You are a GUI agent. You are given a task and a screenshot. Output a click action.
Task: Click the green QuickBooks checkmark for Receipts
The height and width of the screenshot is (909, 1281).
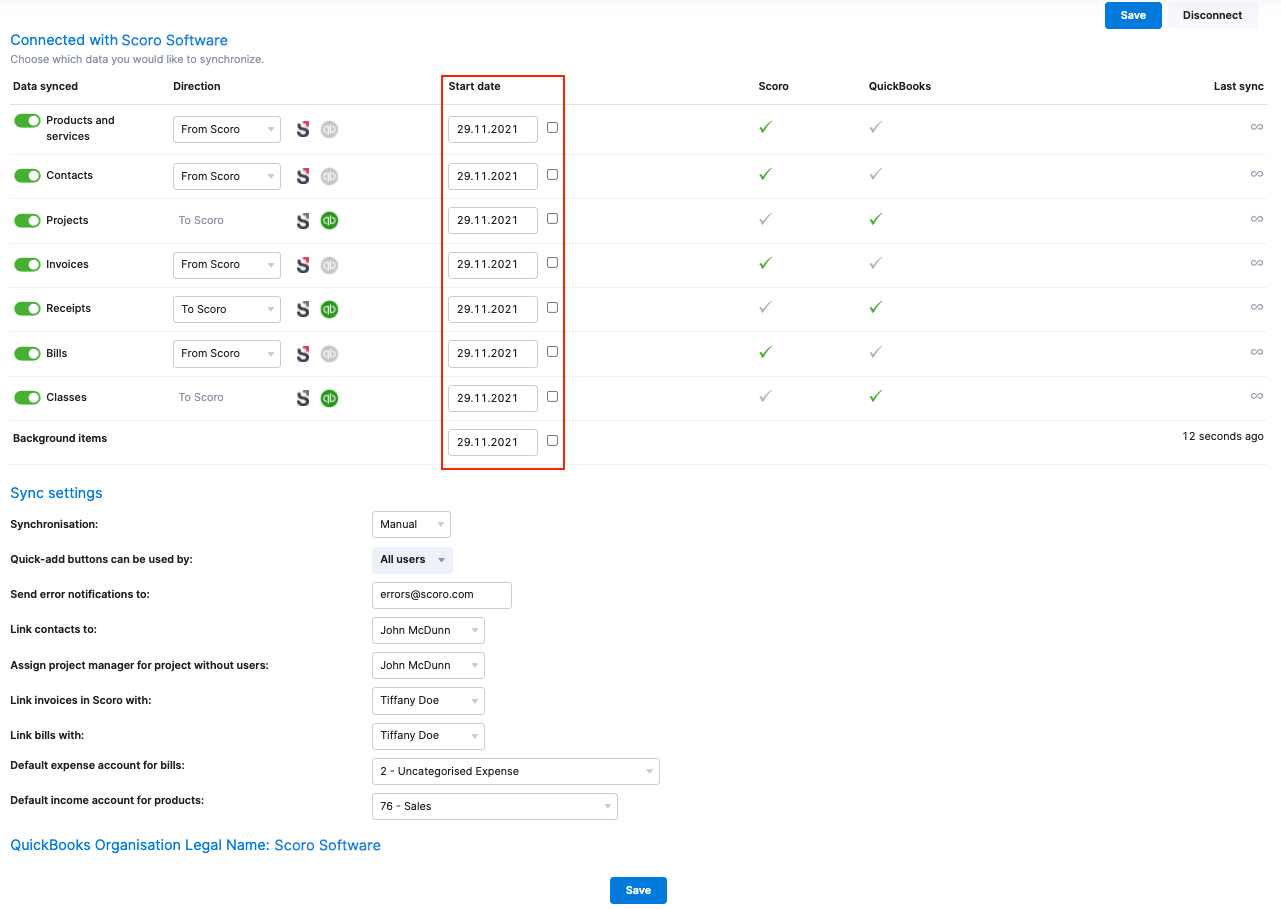pos(874,307)
